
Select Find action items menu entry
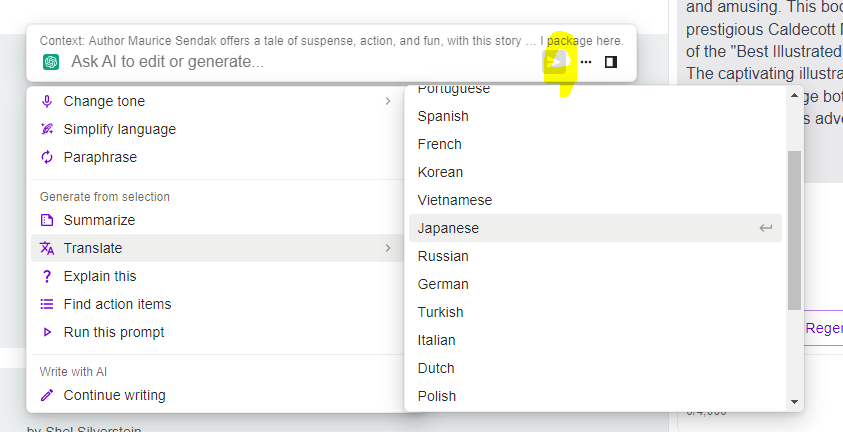click(x=117, y=304)
